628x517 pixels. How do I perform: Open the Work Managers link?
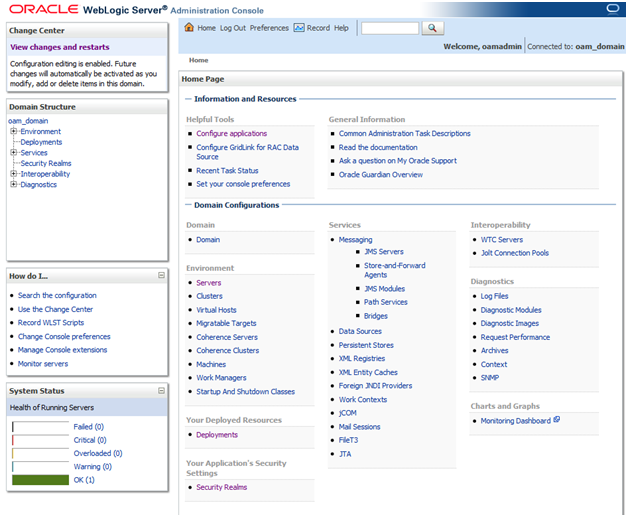(221, 378)
